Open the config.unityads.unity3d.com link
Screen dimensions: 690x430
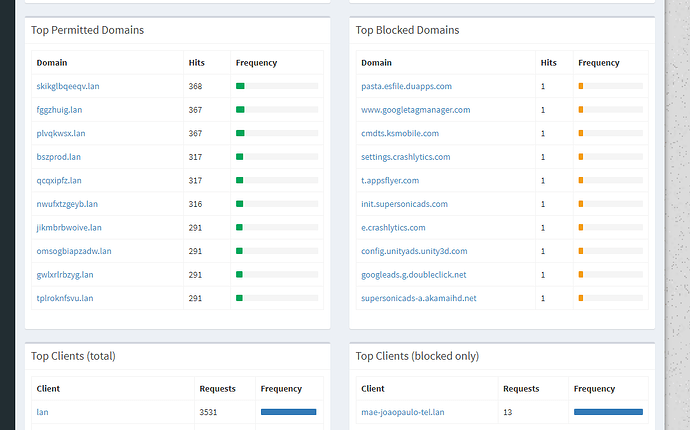pos(414,251)
